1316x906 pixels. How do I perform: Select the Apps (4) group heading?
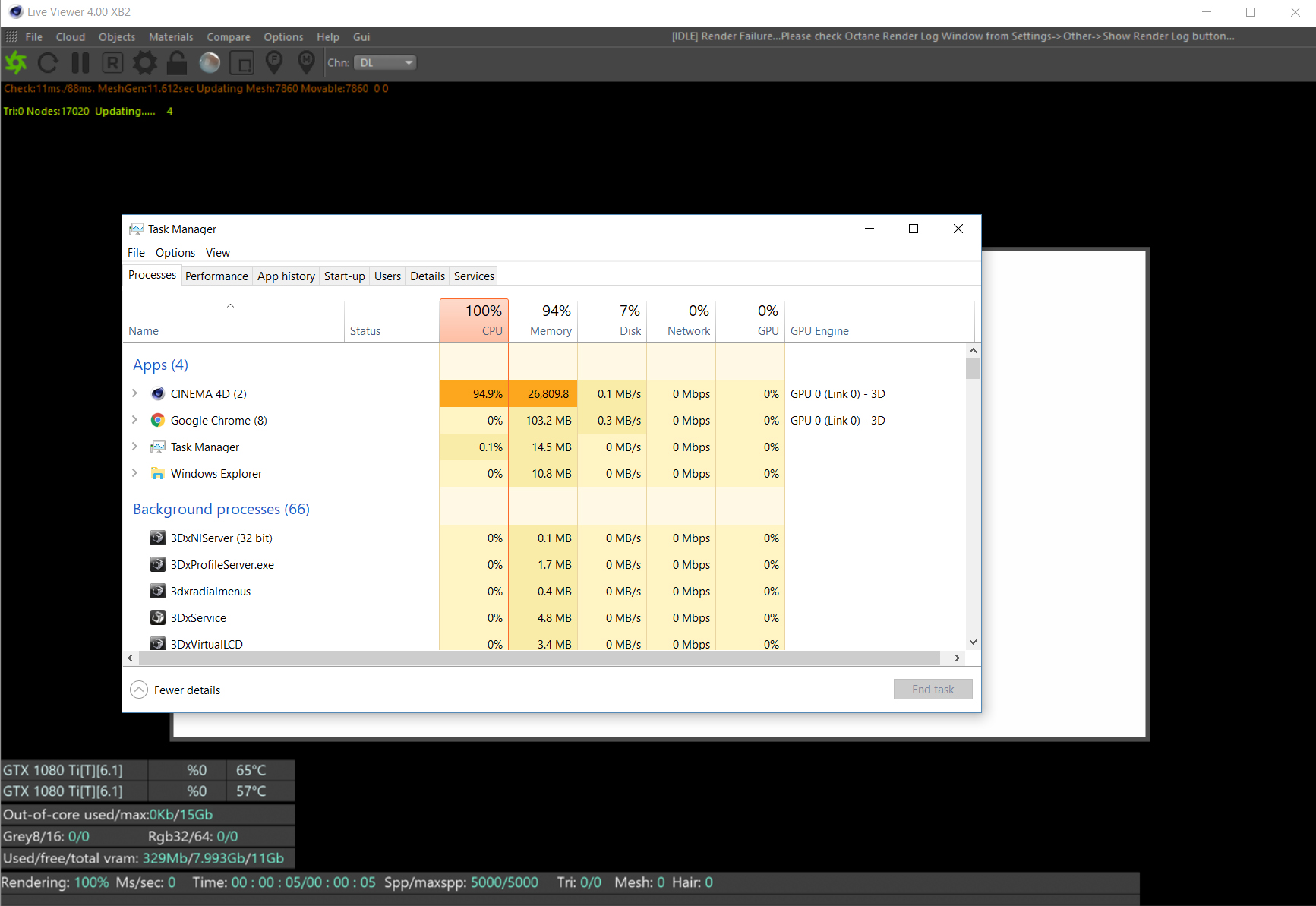(160, 365)
